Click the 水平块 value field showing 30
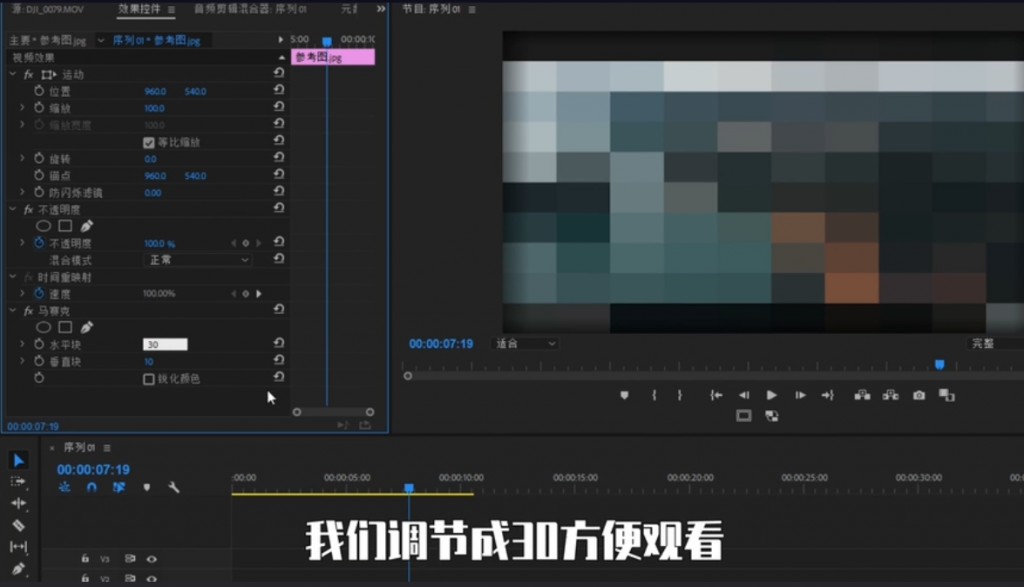The image size is (1024, 587). (x=165, y=344)
